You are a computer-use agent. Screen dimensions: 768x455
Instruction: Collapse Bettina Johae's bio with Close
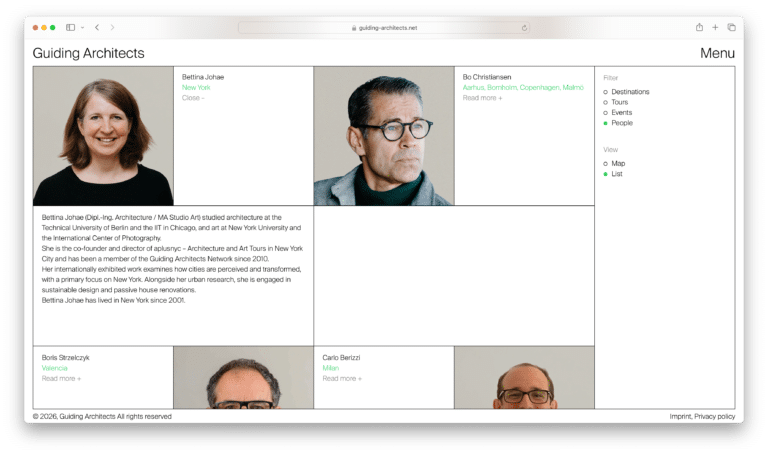point(192,98)
